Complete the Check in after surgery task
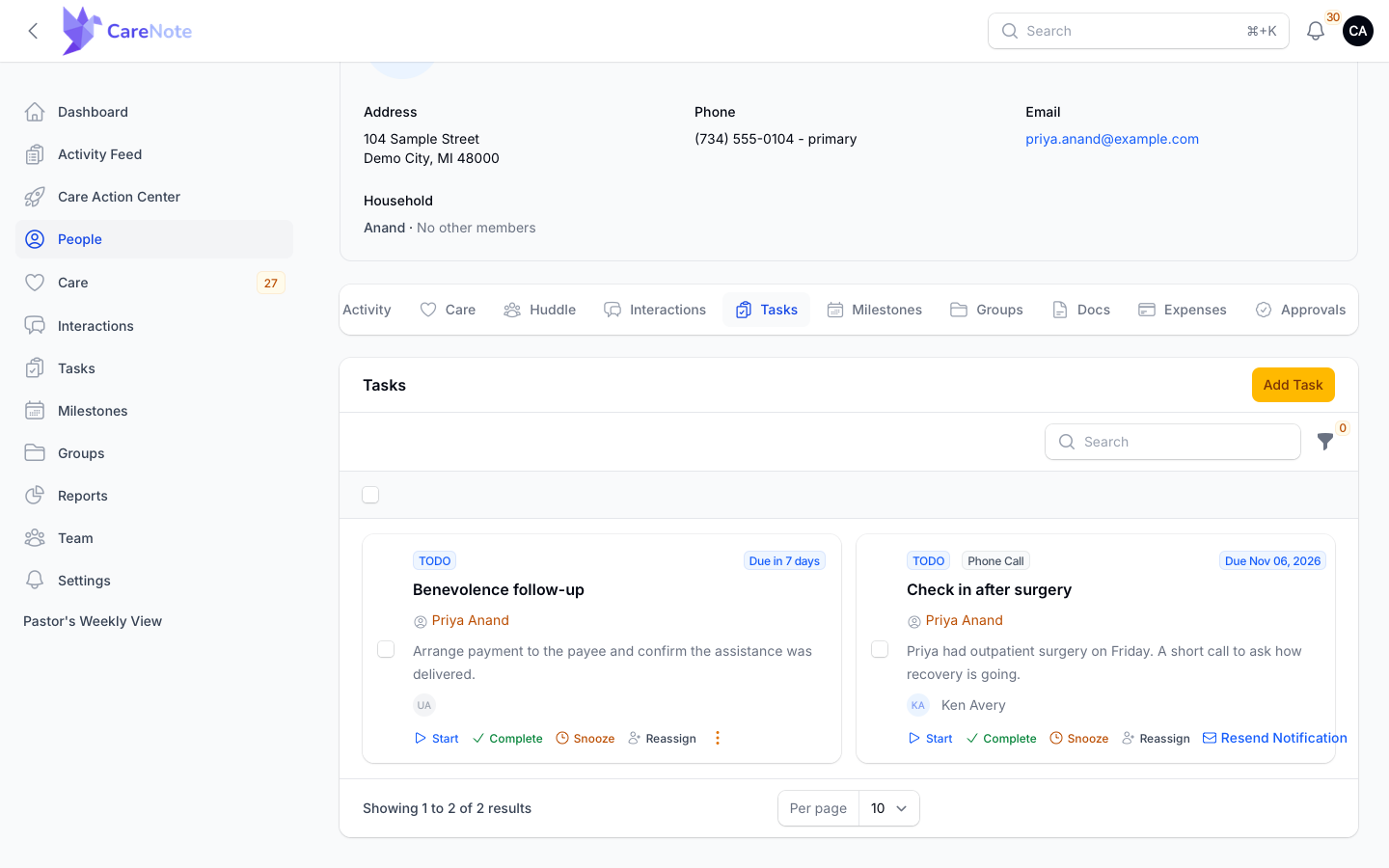Screen dimensions: 1389x868 click(x=1001, y=739)
